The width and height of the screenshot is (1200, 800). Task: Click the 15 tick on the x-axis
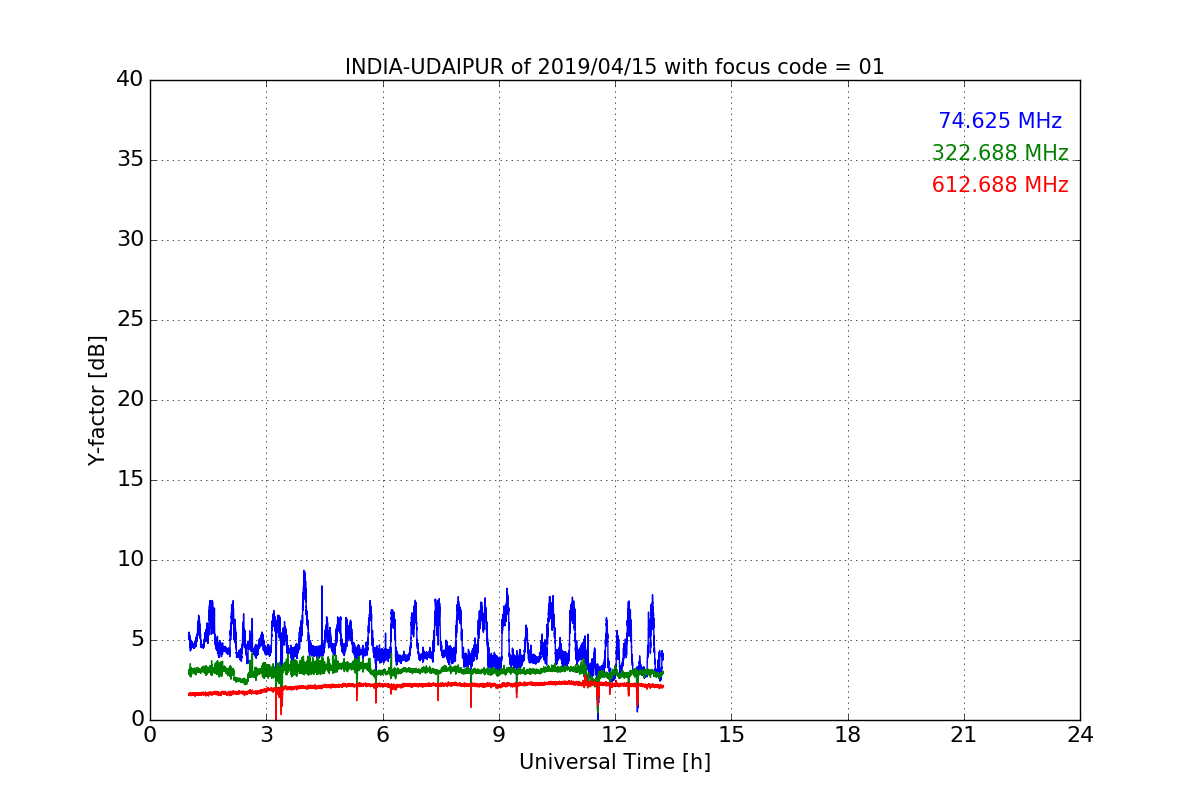coord(731,735)
